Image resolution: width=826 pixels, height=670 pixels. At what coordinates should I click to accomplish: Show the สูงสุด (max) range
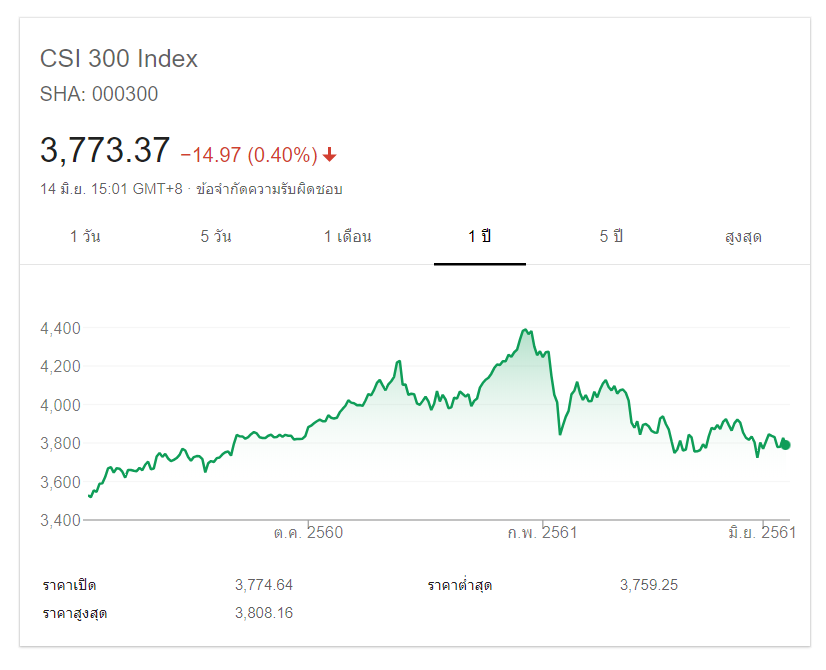pyautogui.click(x=743, y=237)
